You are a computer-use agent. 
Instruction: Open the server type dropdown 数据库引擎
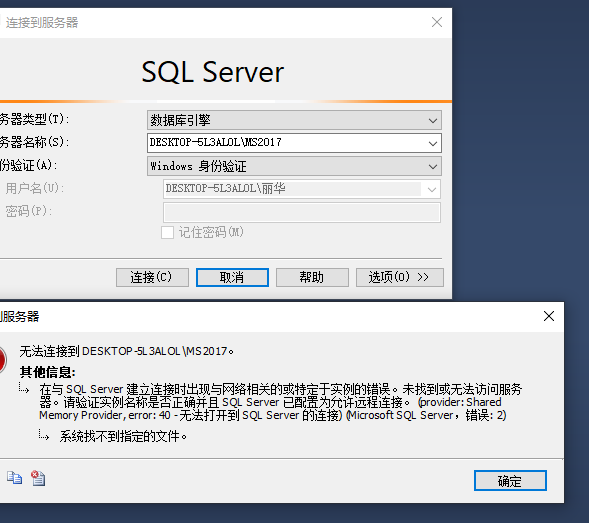(x=294, y=120)
